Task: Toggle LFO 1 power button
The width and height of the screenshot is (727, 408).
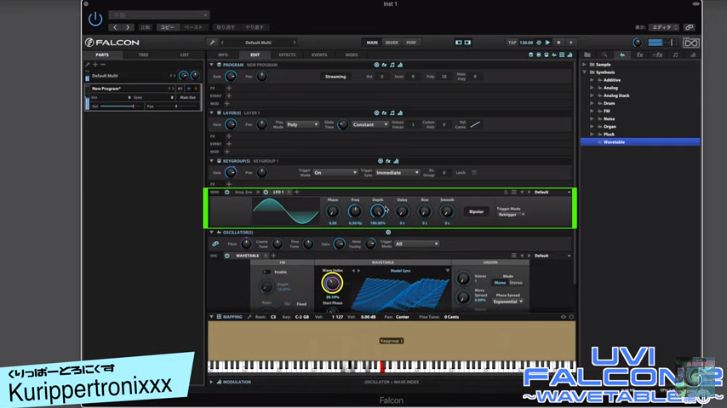Action: pyautogui.click(x=266, y=192)
